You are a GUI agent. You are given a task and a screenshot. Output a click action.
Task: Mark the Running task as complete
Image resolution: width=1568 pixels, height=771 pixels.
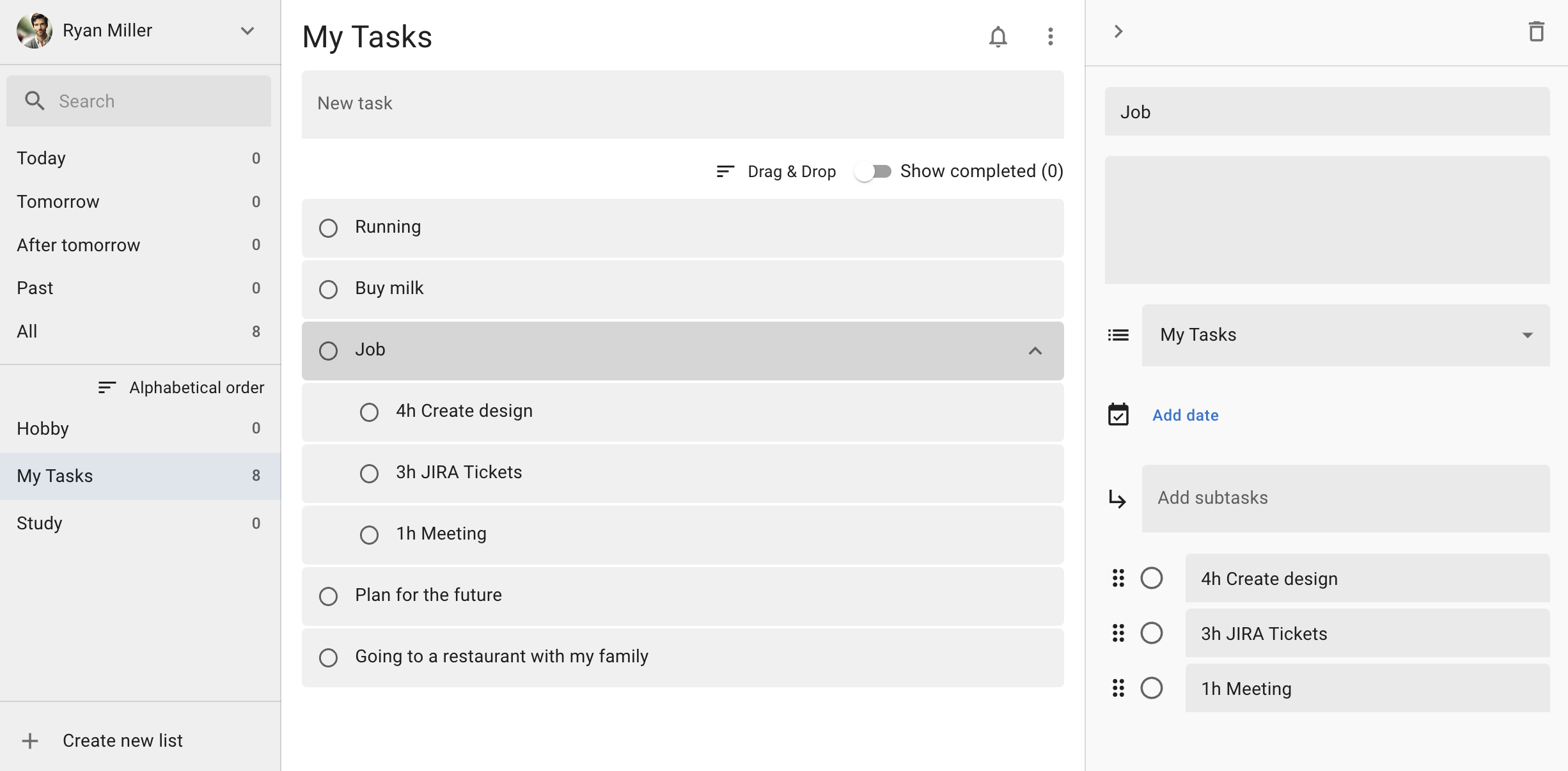click(x=328, y=228)
